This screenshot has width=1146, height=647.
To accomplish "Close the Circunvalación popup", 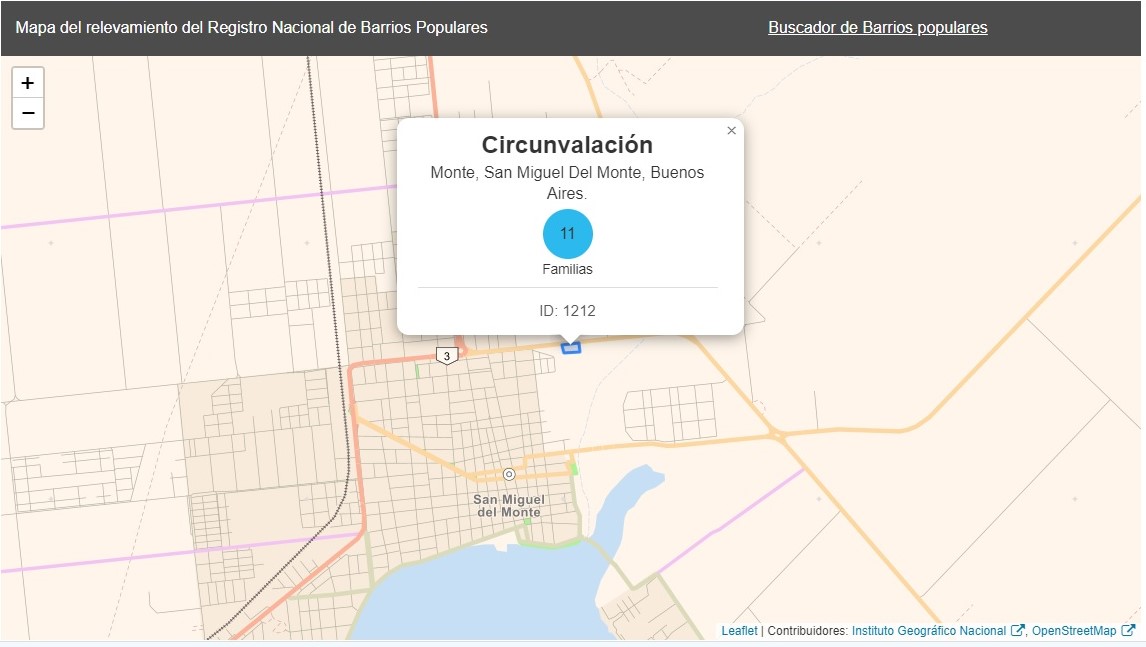I will pos(731,131).
